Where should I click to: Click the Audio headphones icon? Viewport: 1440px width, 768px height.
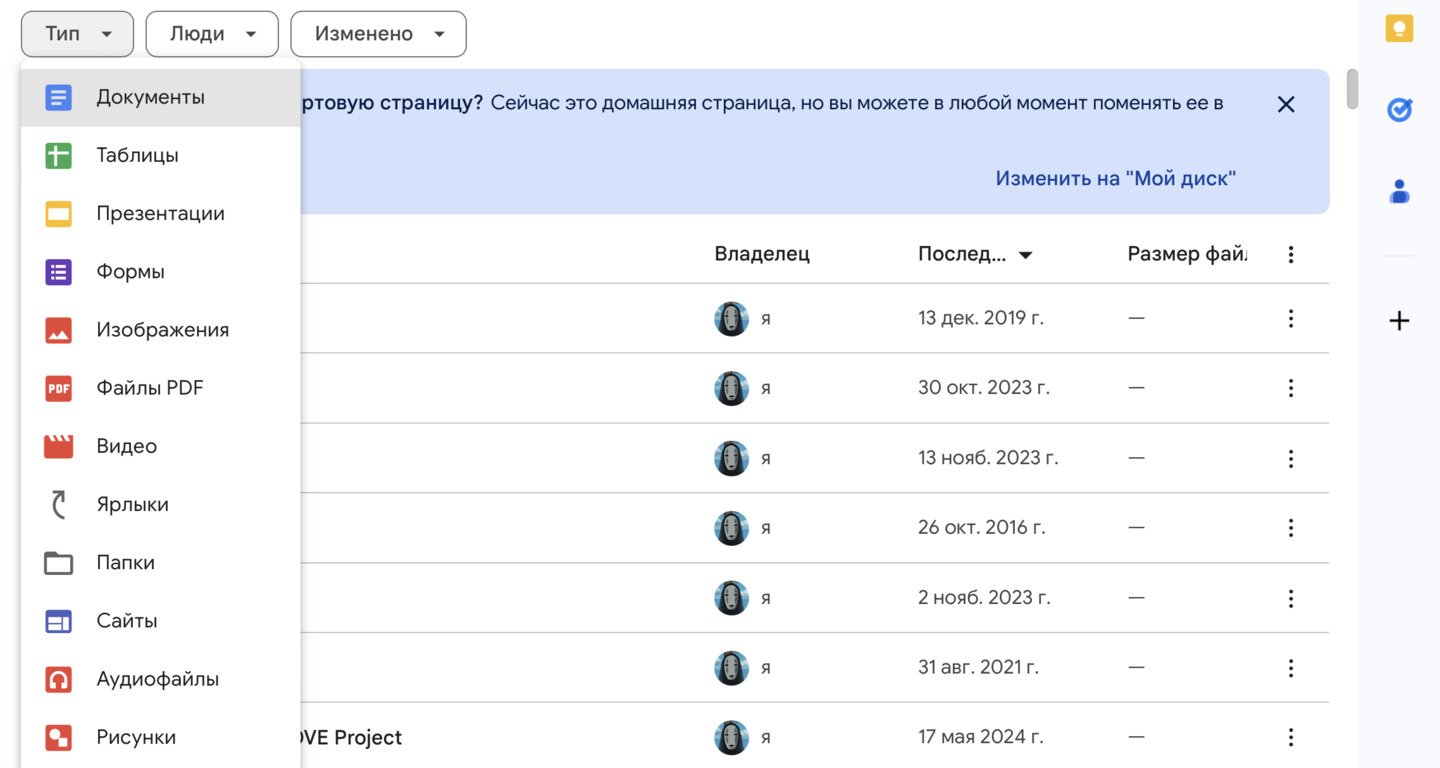tap(59, 679)
